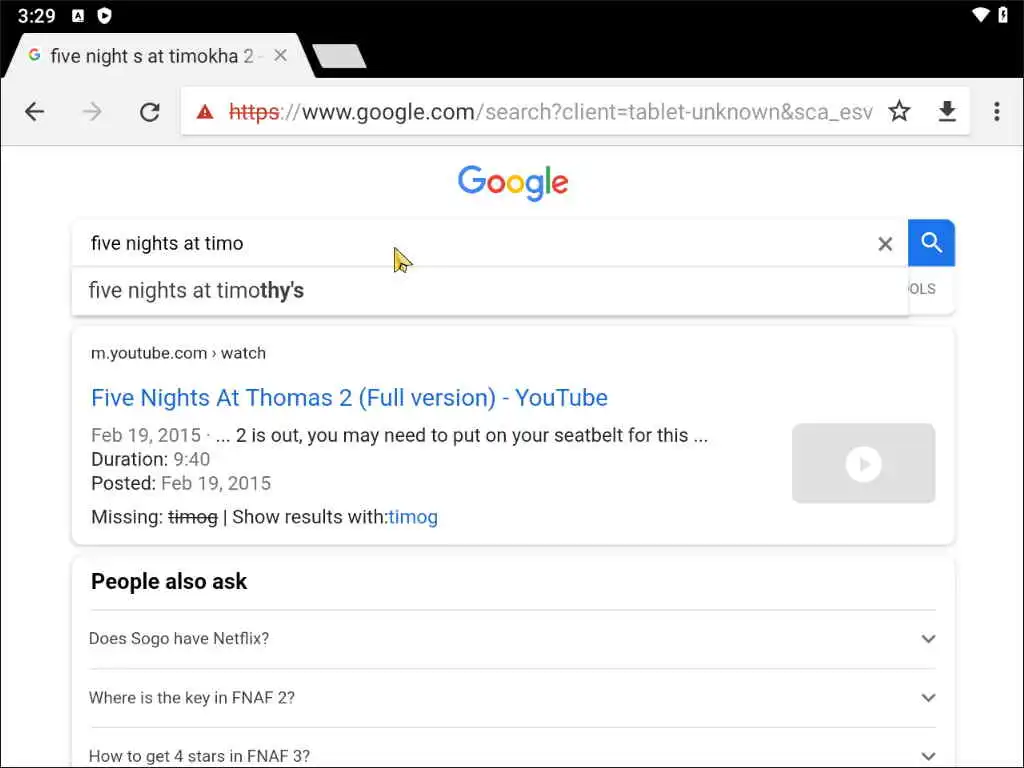Choose suggestion 'five nights at timothy's'
The height and width of the screenshot is (768, 1024).
pos(490,291)
